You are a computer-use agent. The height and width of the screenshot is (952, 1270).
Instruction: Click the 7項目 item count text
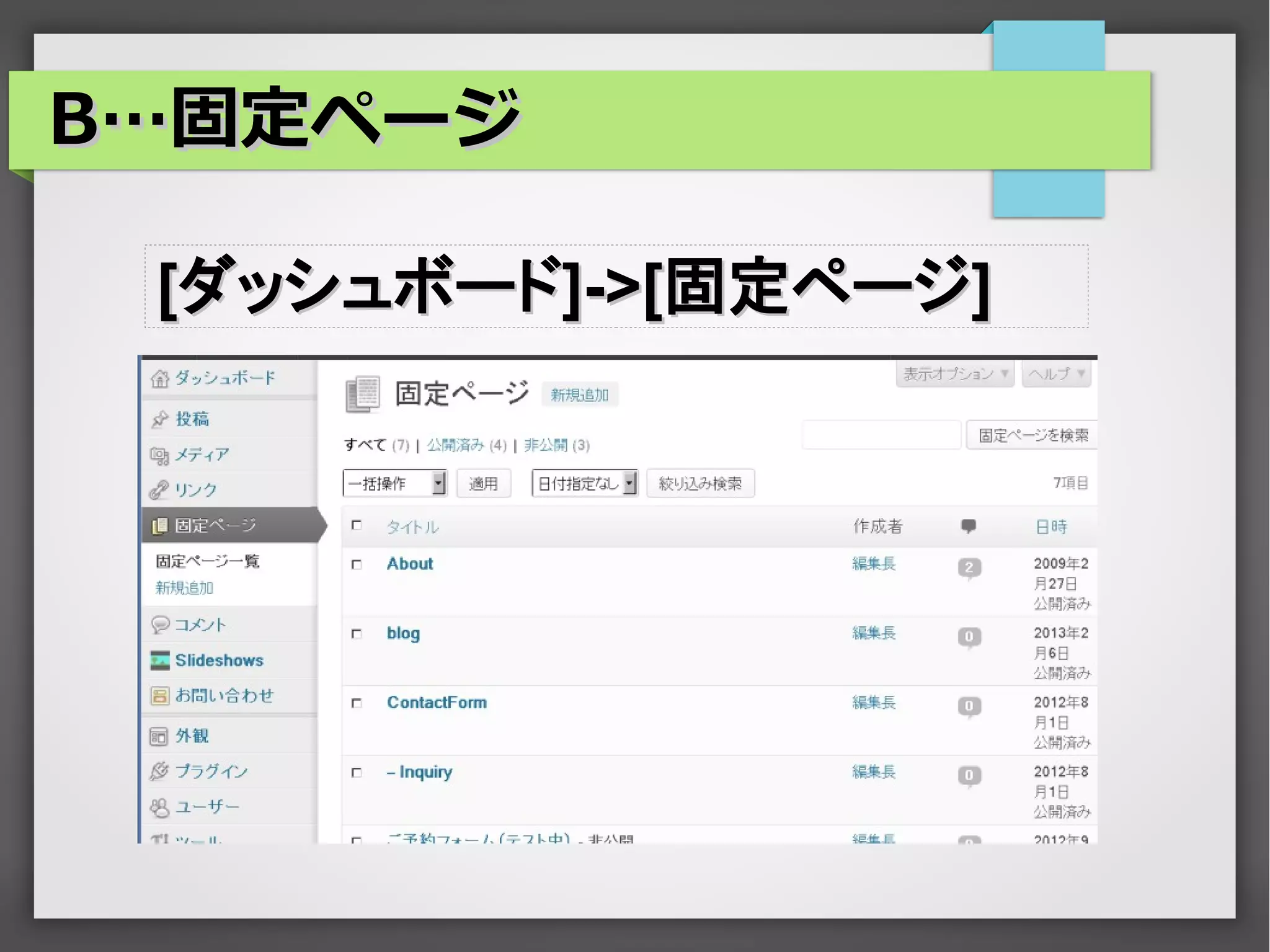coord(1071,483)
